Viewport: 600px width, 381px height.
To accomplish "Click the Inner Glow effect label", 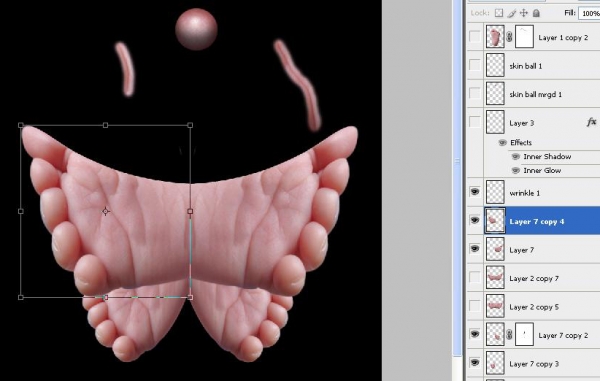I will tap(542, 170).
